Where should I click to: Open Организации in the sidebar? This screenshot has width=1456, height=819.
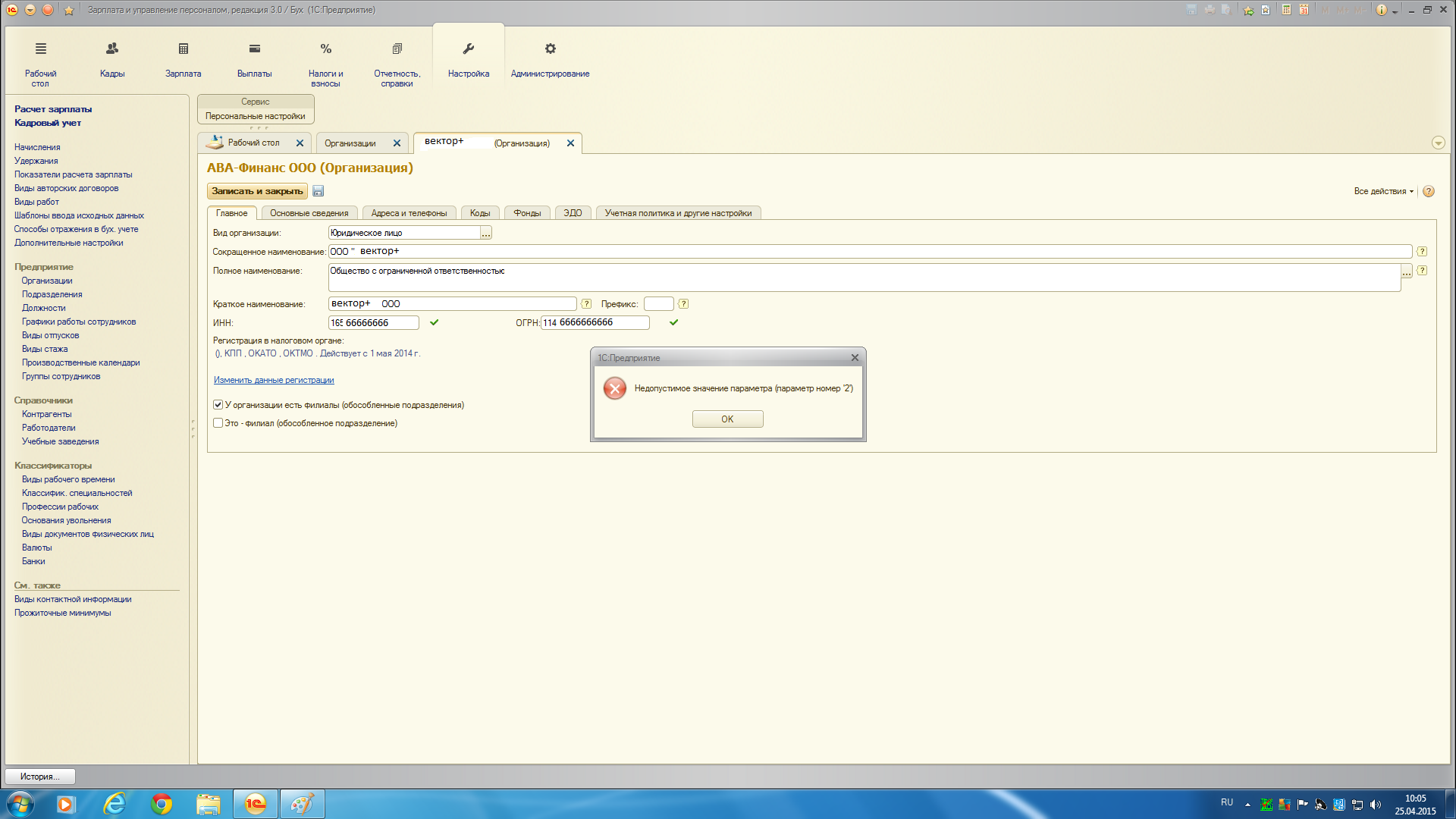(x=47, y=281)
